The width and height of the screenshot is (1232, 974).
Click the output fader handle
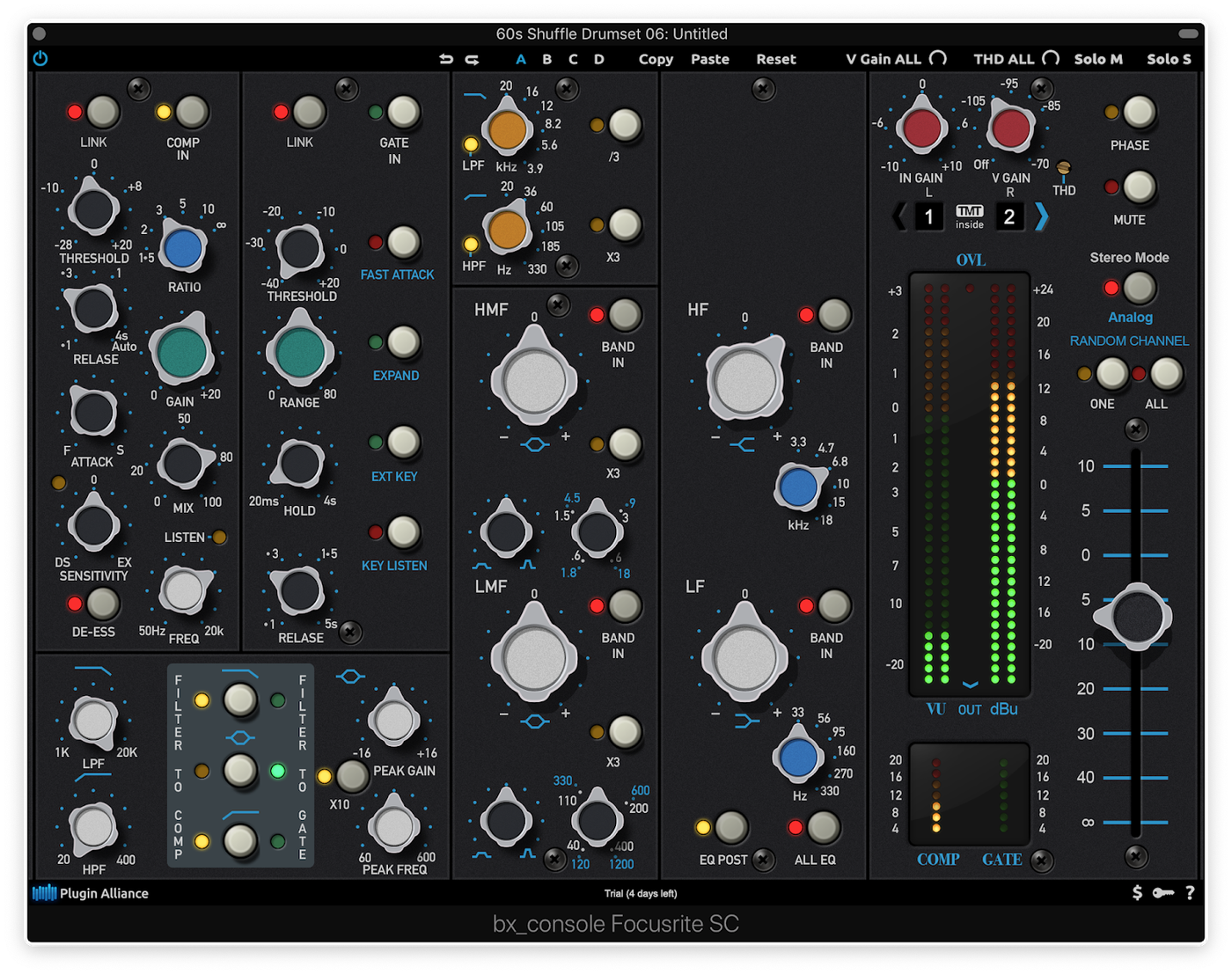tap(1136, 616)
